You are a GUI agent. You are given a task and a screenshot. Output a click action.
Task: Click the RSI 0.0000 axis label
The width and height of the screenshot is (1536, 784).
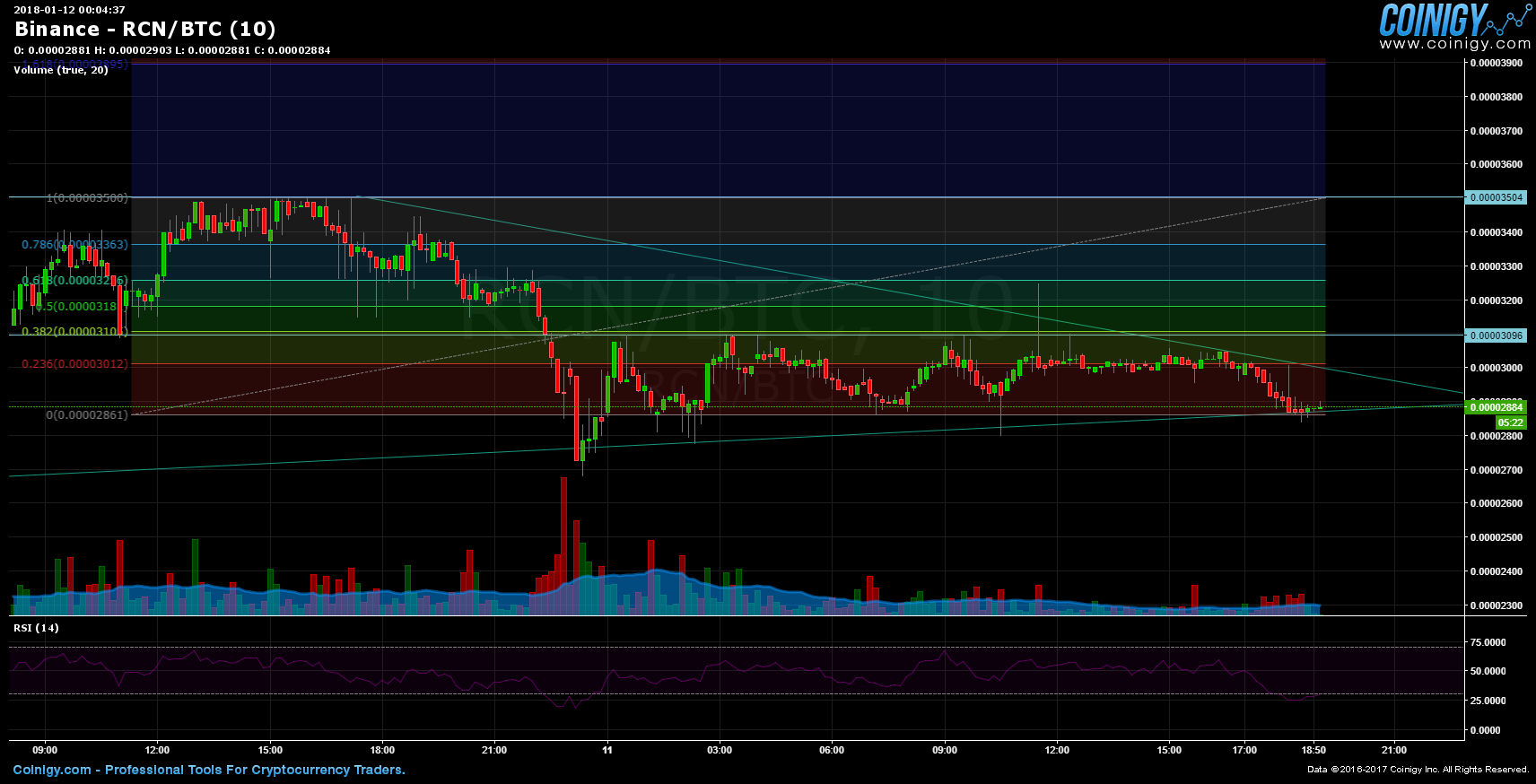(1485, 730)
